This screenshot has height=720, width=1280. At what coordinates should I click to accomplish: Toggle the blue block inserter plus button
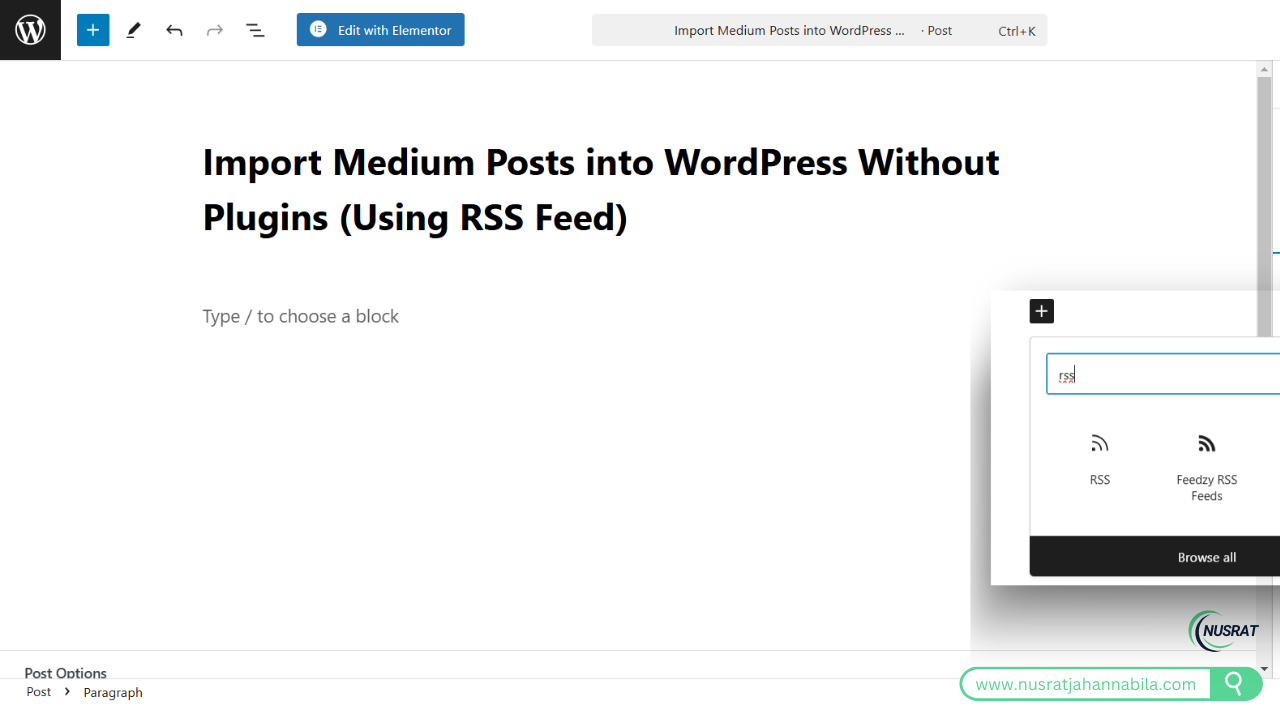pos(93,30)
